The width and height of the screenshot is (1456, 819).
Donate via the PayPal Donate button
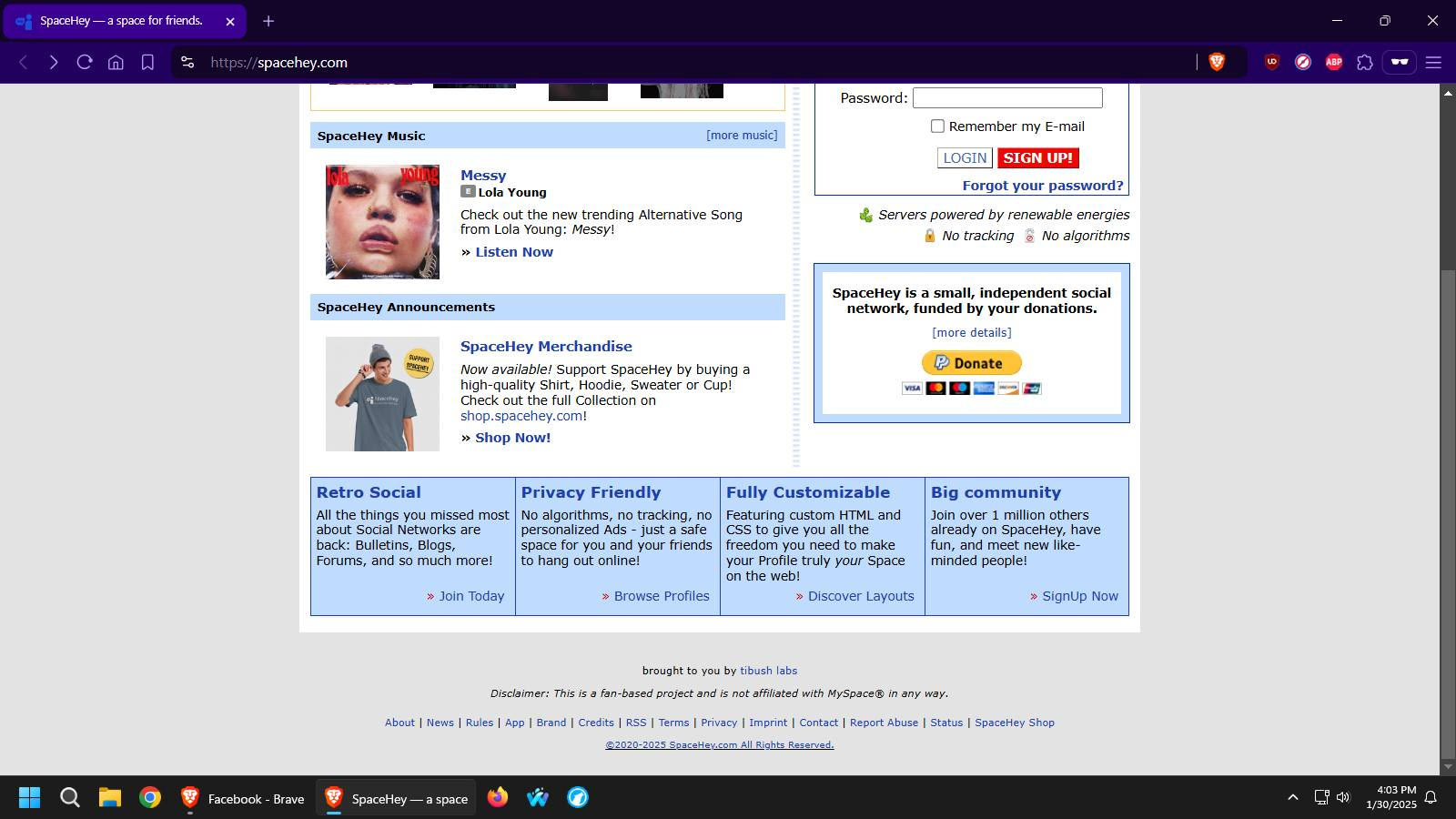972,363
